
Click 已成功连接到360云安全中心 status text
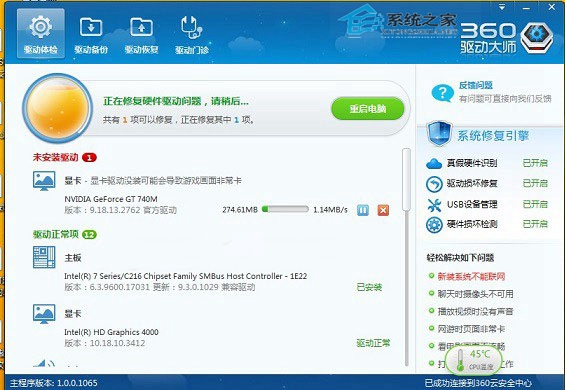click(x=478, y=383)
